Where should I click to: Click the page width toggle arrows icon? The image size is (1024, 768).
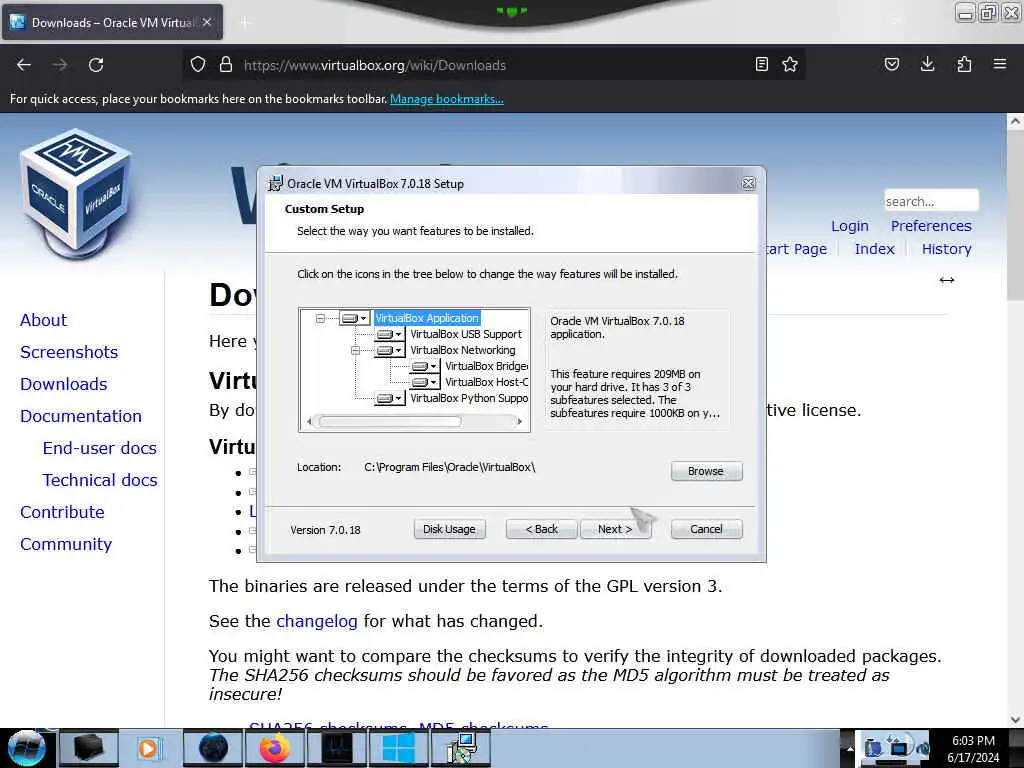tap(947, 280)
